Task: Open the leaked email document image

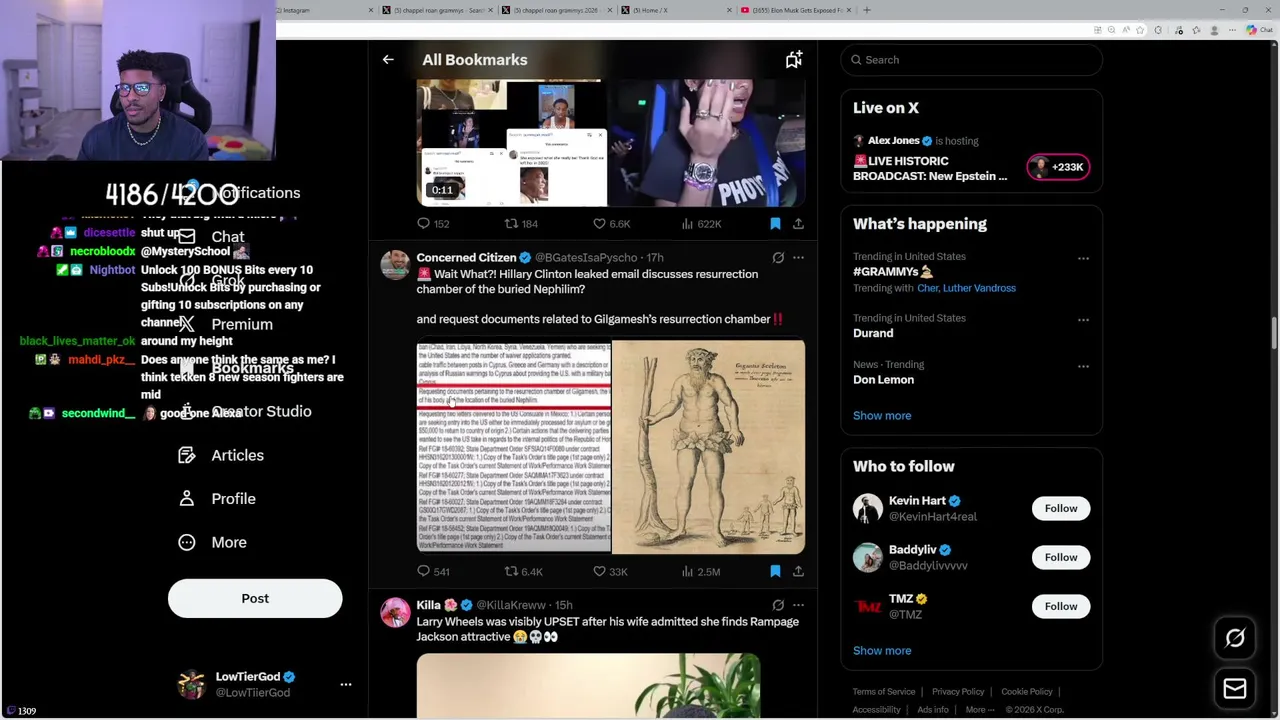Action: (513, 447)
